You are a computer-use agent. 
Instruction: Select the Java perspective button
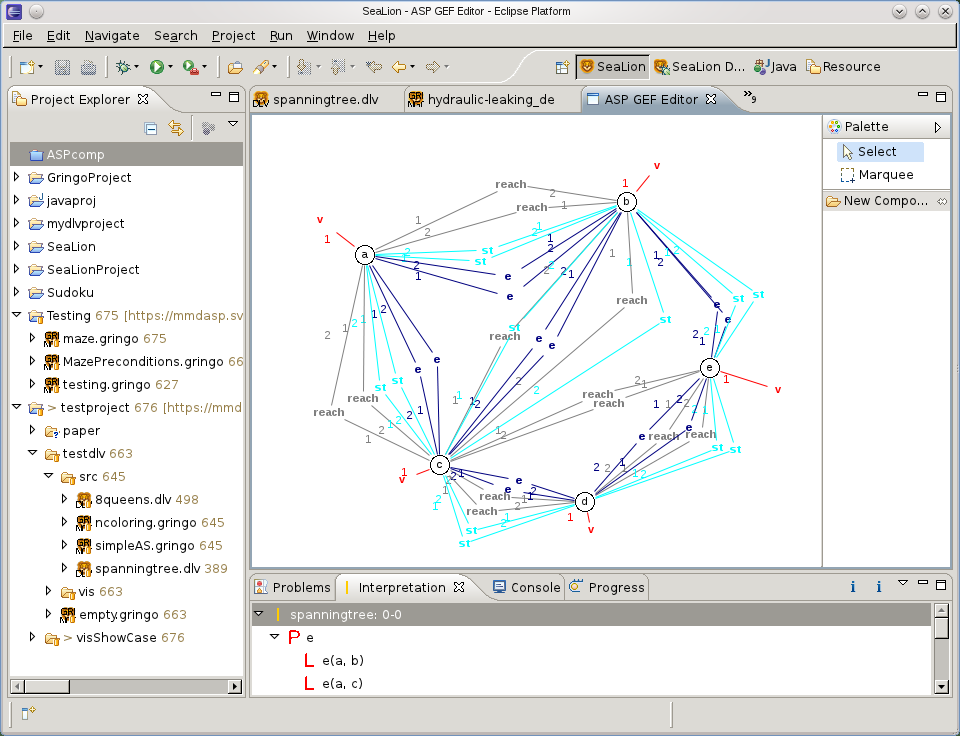tap(776, 67)
